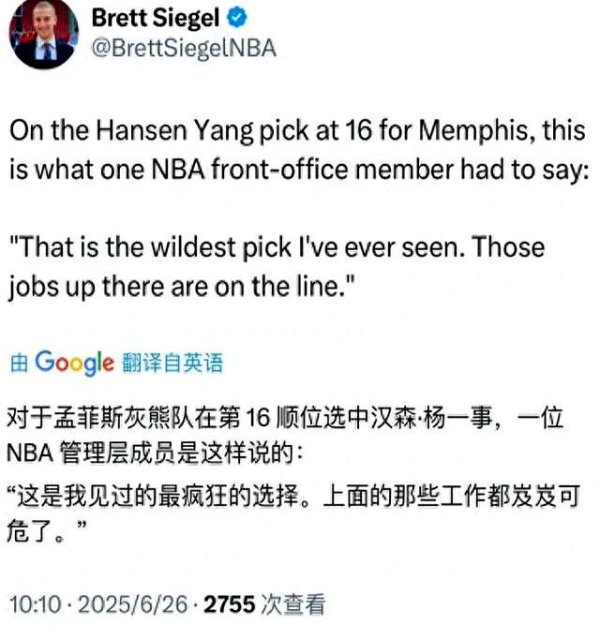Click the quote line starting That is the wildest
600x639 pixels.
click(277, 247)
